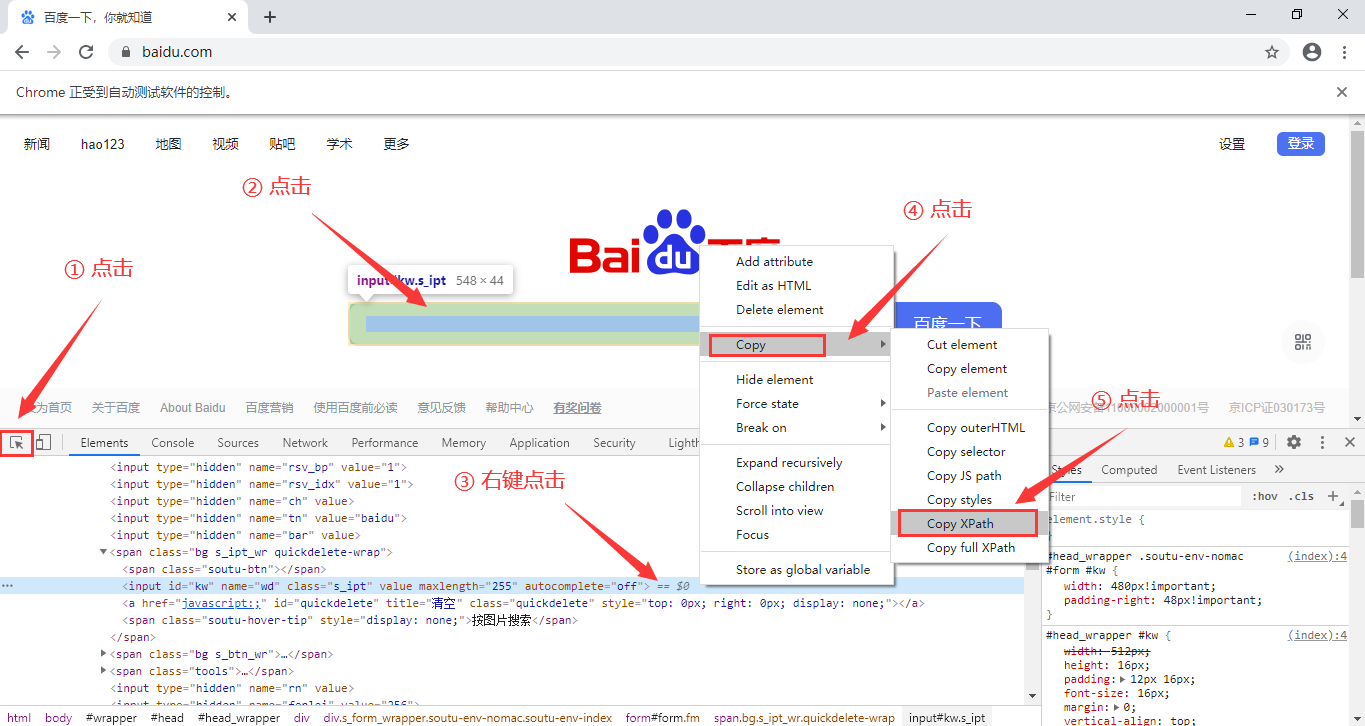Show more Styles sidebar tabs
The height and width of the screenshot is (726, 1365).
(1279, 470)
